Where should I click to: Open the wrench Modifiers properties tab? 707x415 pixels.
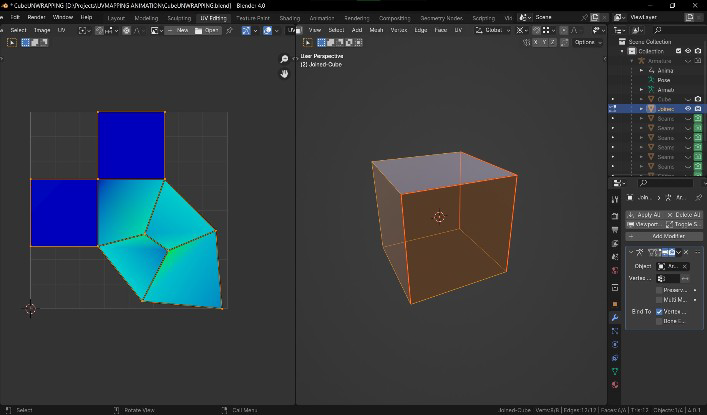(616, 317)
